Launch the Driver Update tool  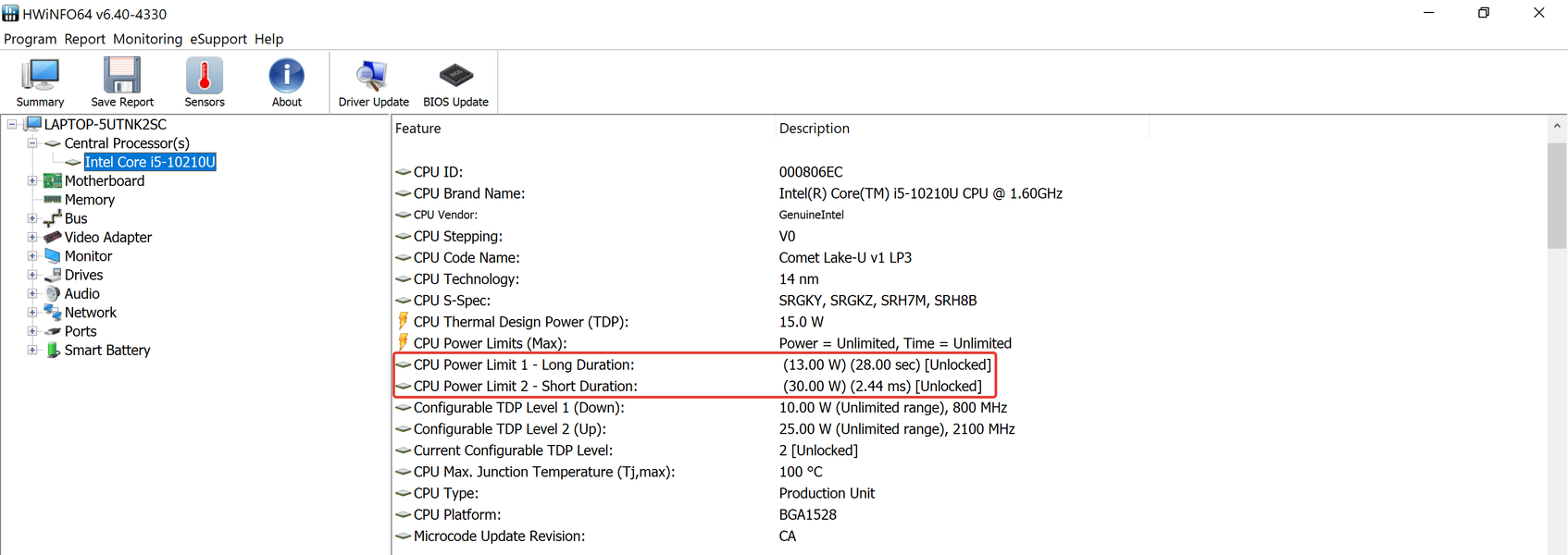click(x=373, y=77)
